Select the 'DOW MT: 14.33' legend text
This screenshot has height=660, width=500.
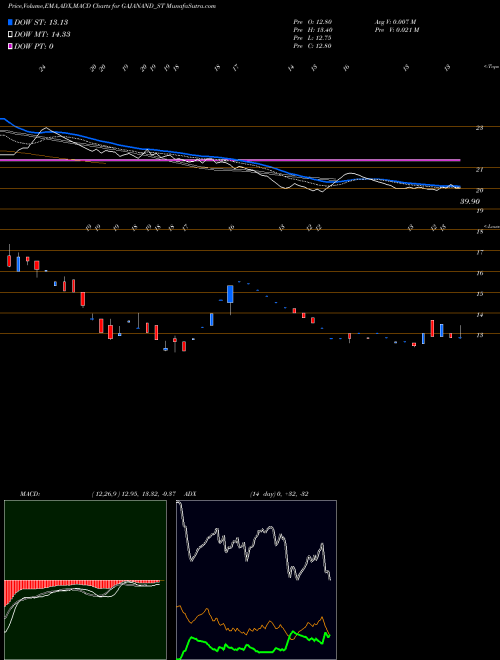coord(42,35)
